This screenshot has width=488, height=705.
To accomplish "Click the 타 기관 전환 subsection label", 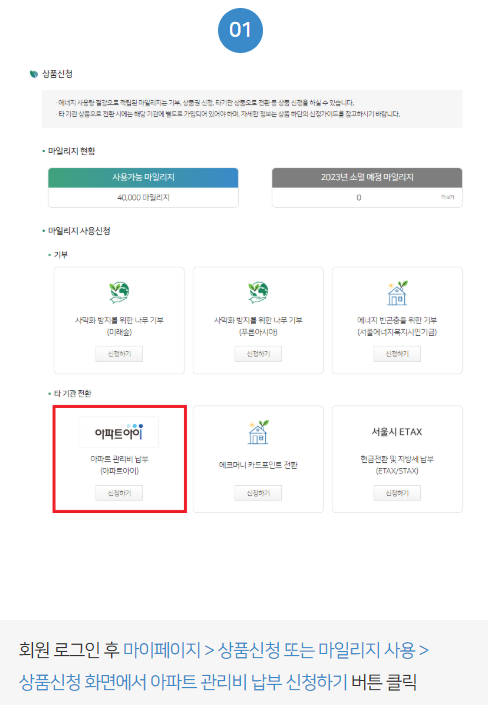I will click(x=72, y=393).
